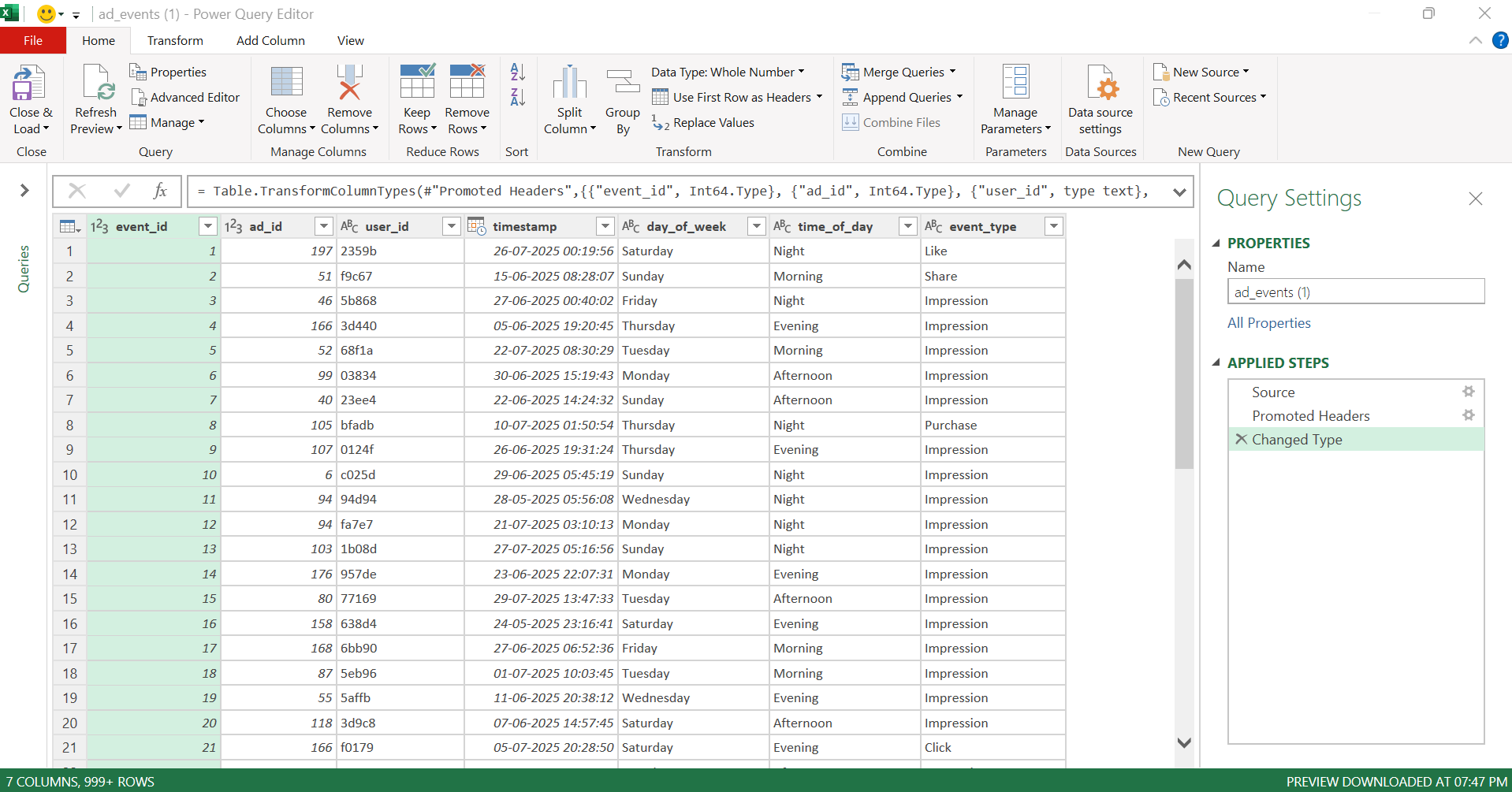Viewport: 1512px width, 792px height.
Task: Click the Sort Descending icon
Action: (517, 98)
